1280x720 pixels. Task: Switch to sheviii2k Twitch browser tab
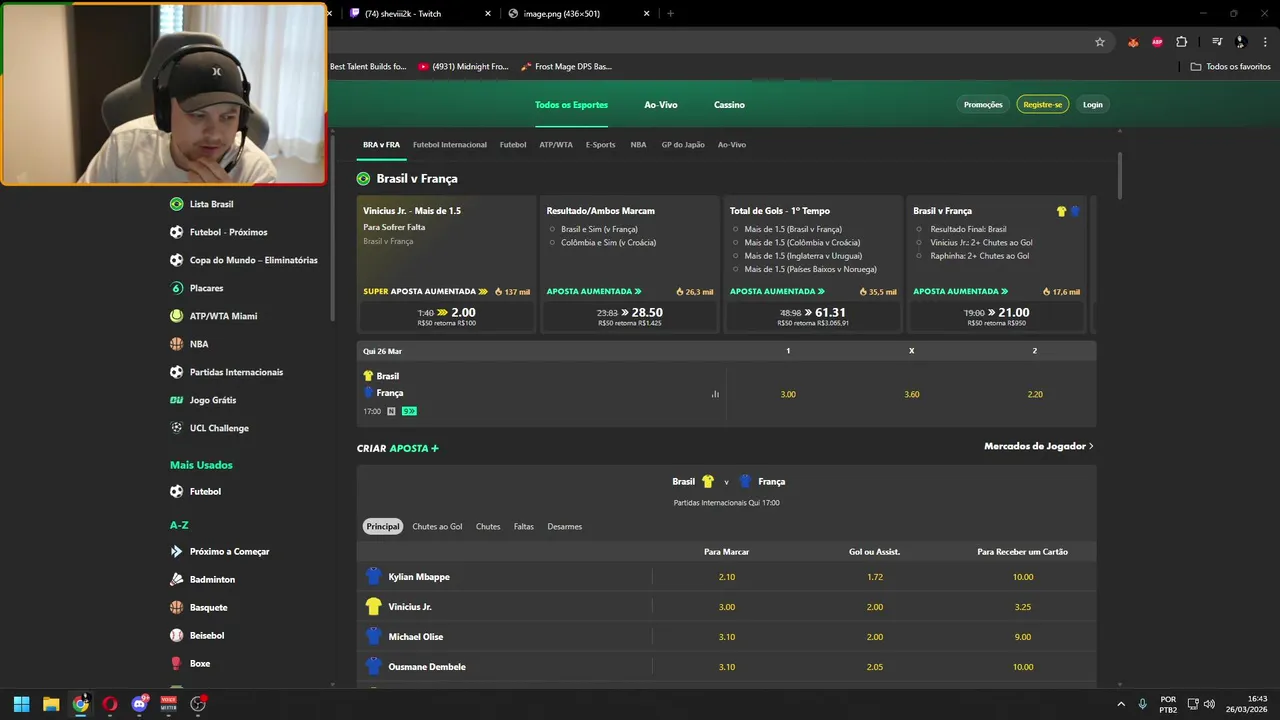418,14
